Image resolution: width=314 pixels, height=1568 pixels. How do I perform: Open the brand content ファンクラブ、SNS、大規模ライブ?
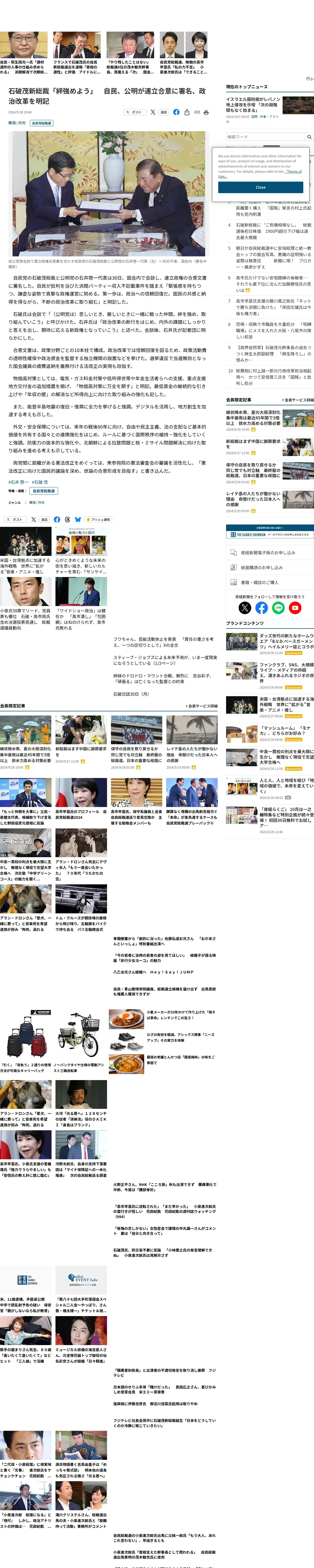(x=287, y=673)
